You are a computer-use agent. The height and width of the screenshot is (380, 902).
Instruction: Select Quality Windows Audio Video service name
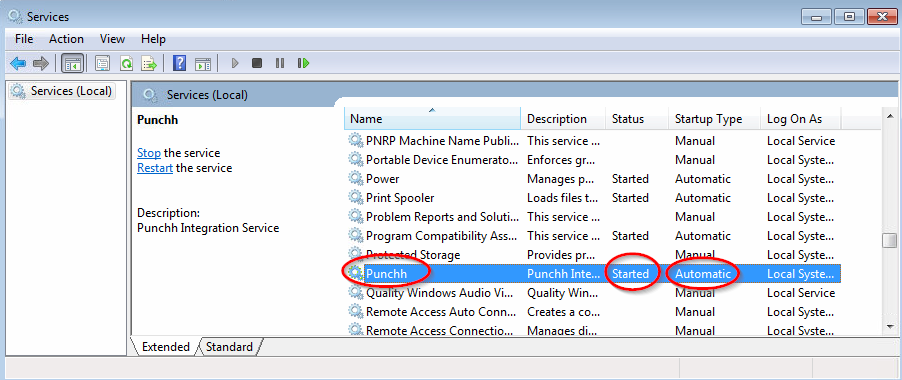[x=439, y=293]
